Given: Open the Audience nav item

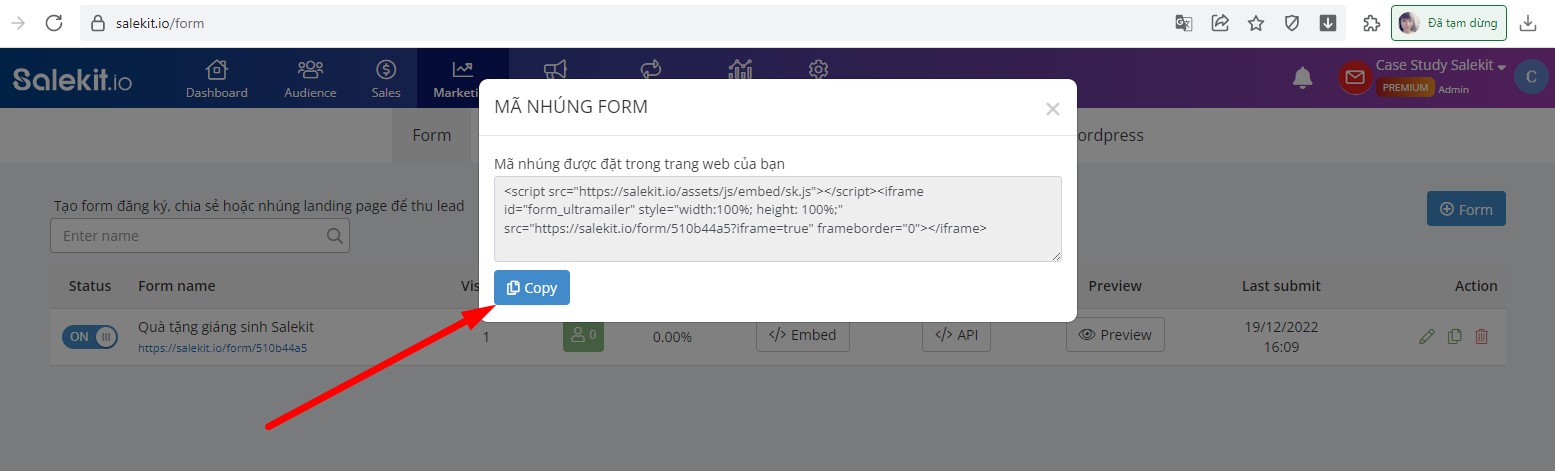Looking at the screenshot, I should (310, 79).
